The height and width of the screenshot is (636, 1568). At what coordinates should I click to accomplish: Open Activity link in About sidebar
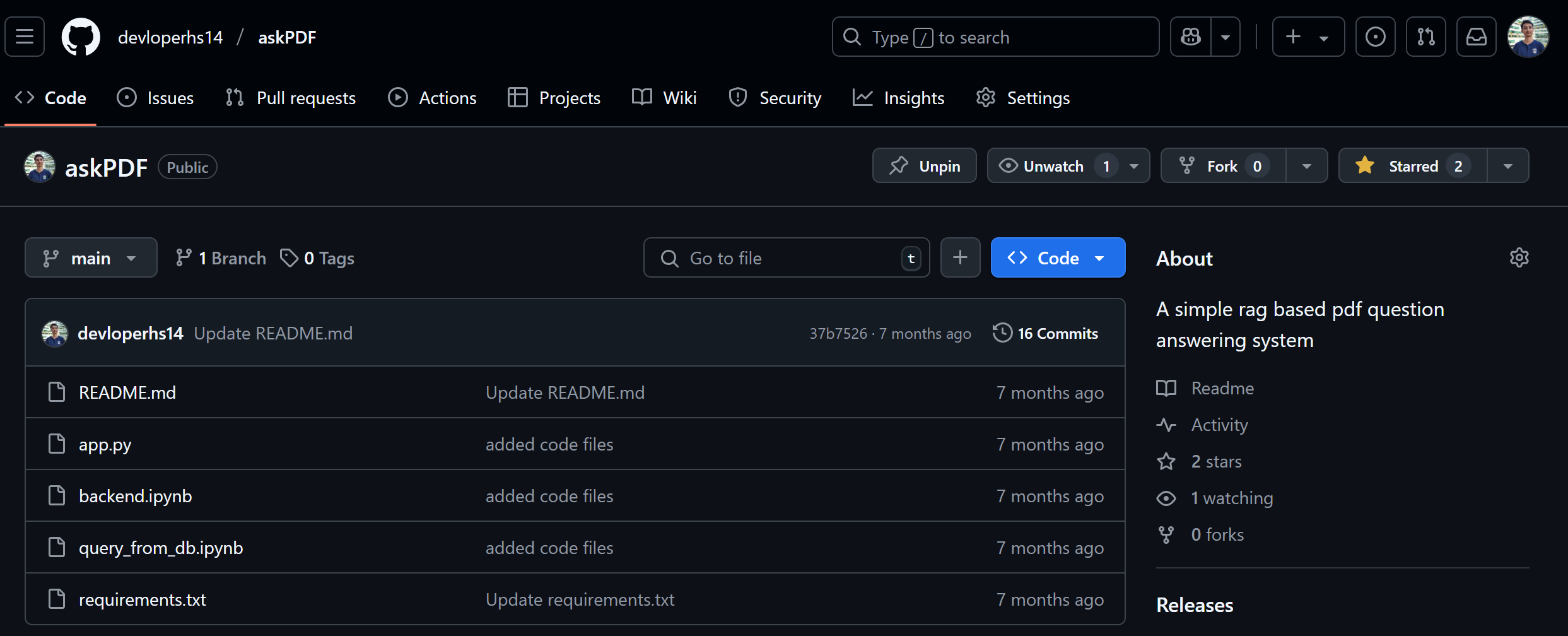pos(1202,425)
